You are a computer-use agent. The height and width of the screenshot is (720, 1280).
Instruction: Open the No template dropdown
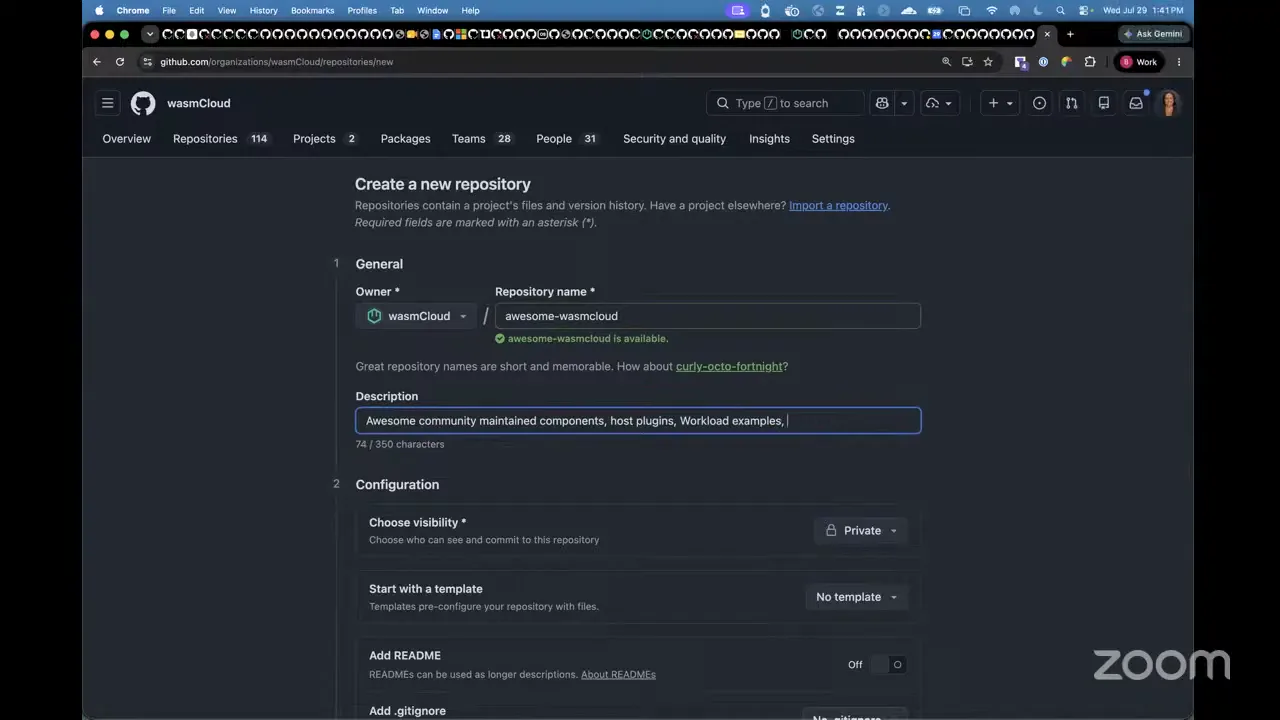point(856,597)
